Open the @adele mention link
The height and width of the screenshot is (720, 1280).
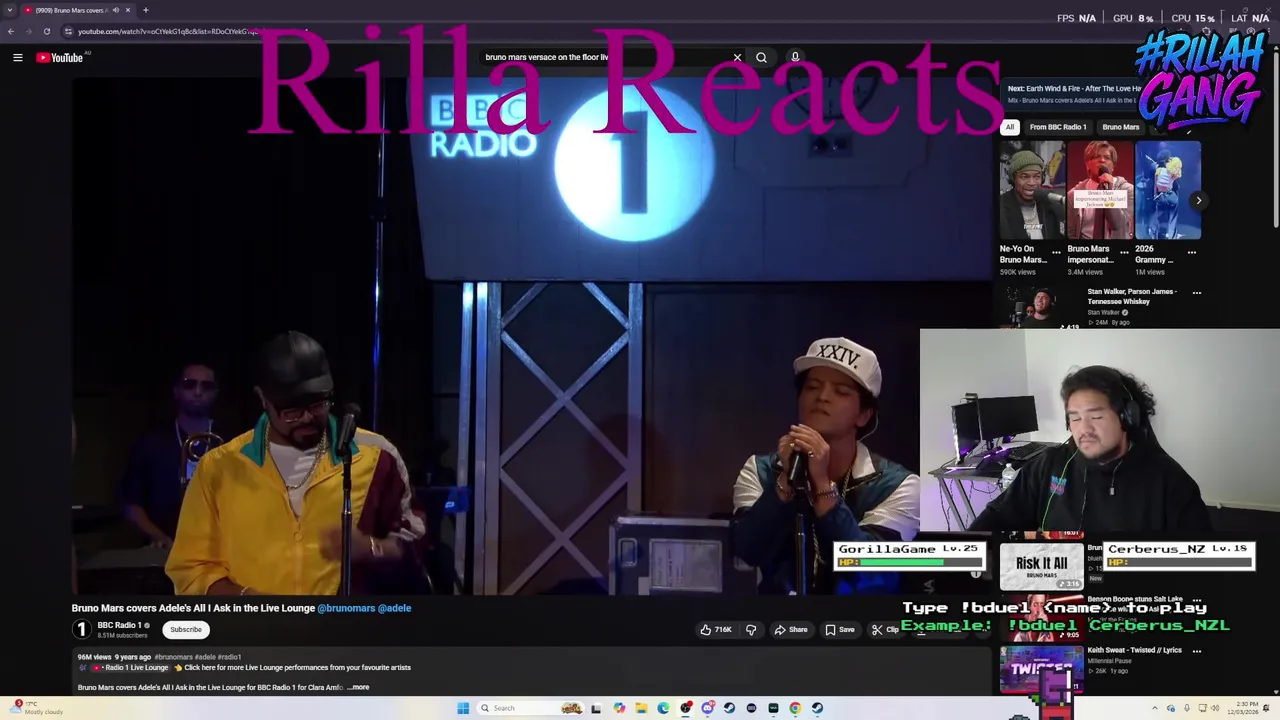[395, 608]
